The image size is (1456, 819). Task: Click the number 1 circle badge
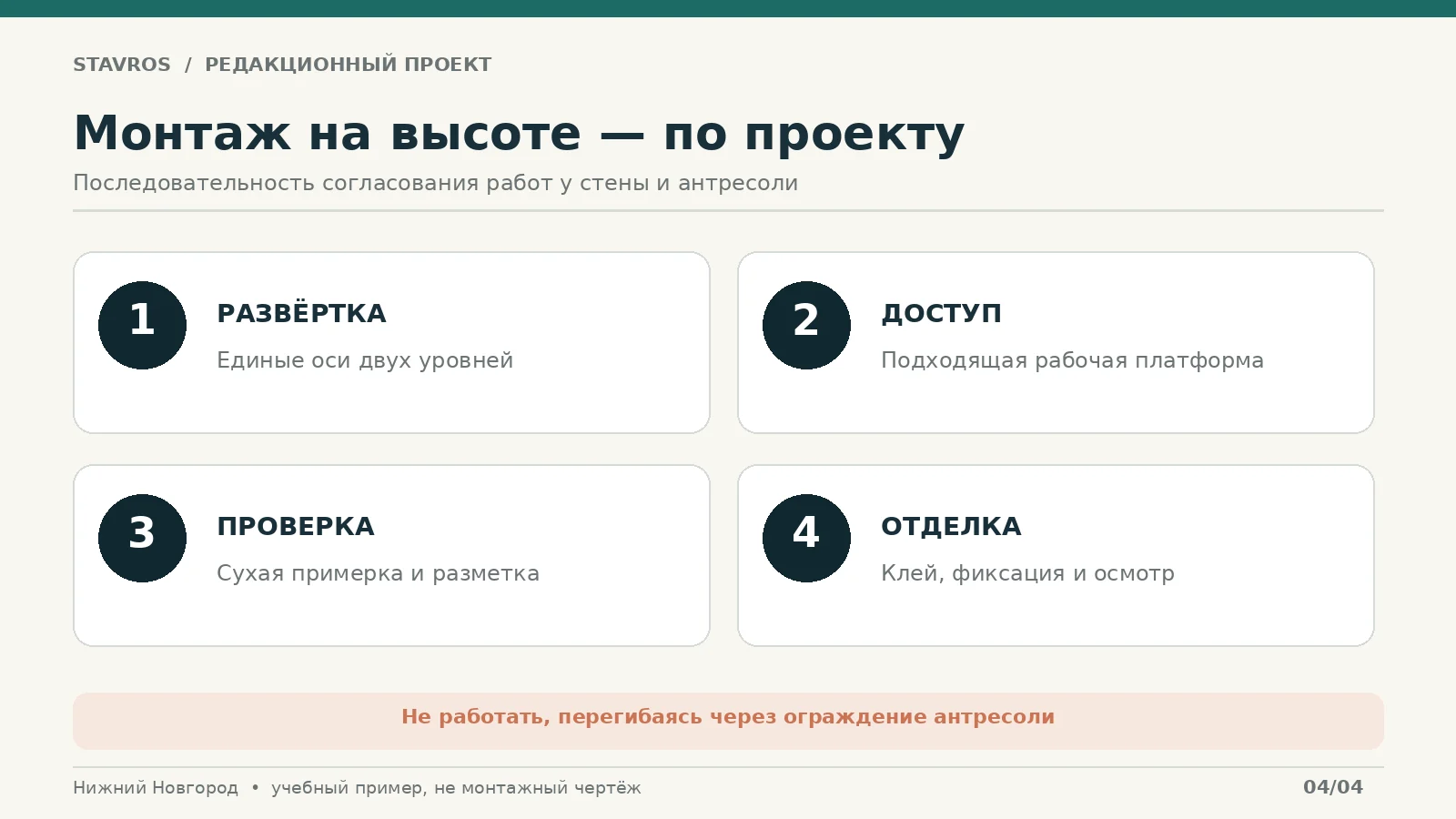[x=142, y=325]
